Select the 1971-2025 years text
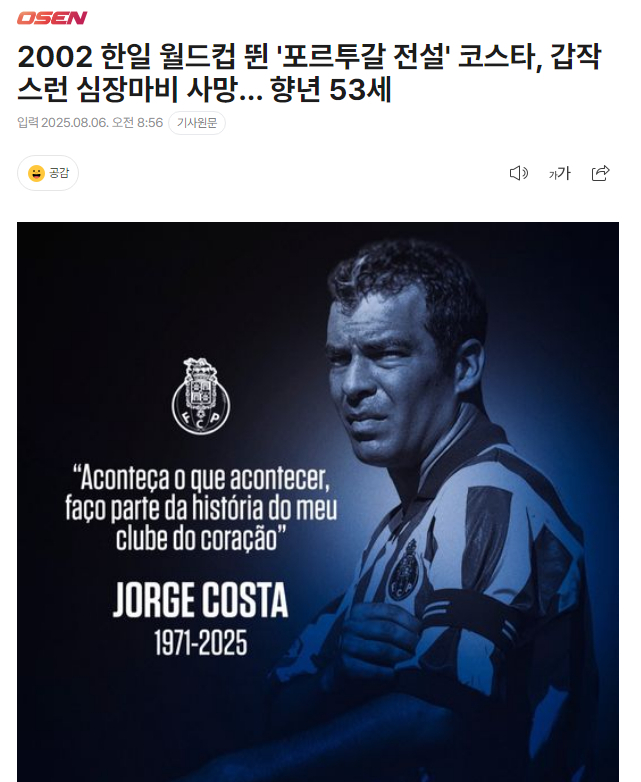The height and width of the screenshot is (782, 641). (201, 642)
